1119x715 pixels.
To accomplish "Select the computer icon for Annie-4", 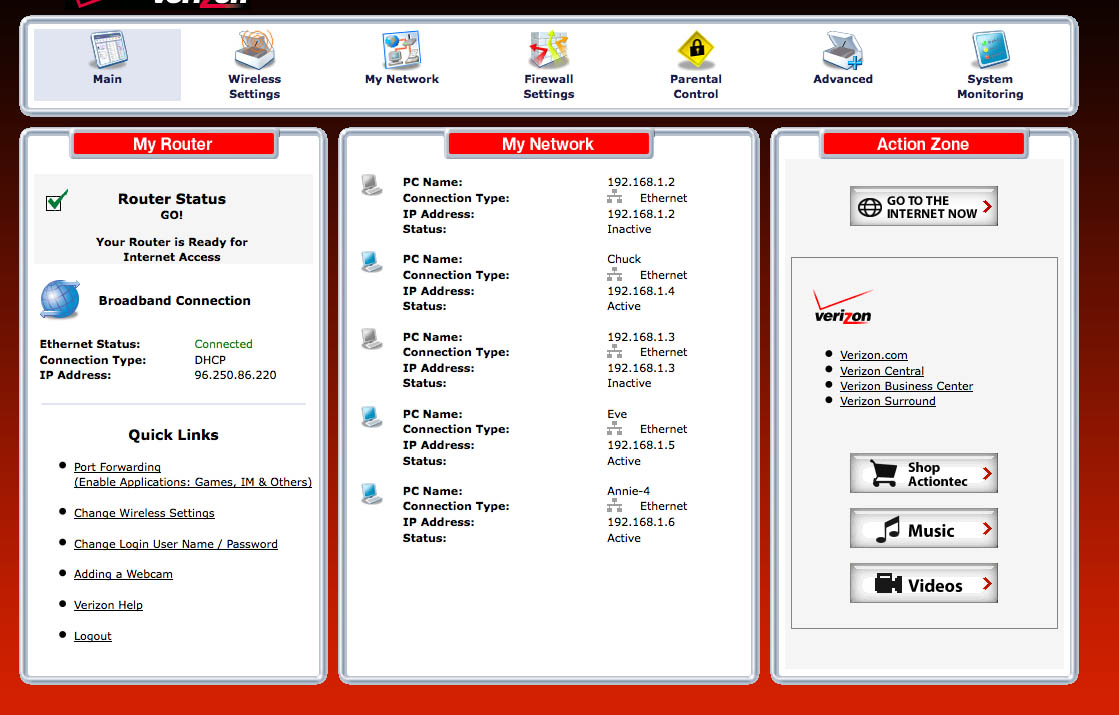I will point(371,493).
